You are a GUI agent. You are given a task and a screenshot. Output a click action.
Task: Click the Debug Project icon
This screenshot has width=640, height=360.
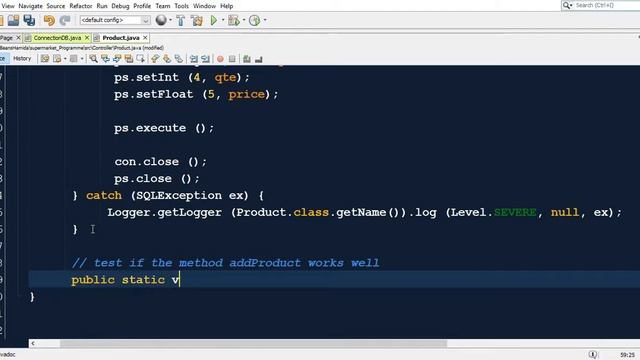[x=233, y=20]
